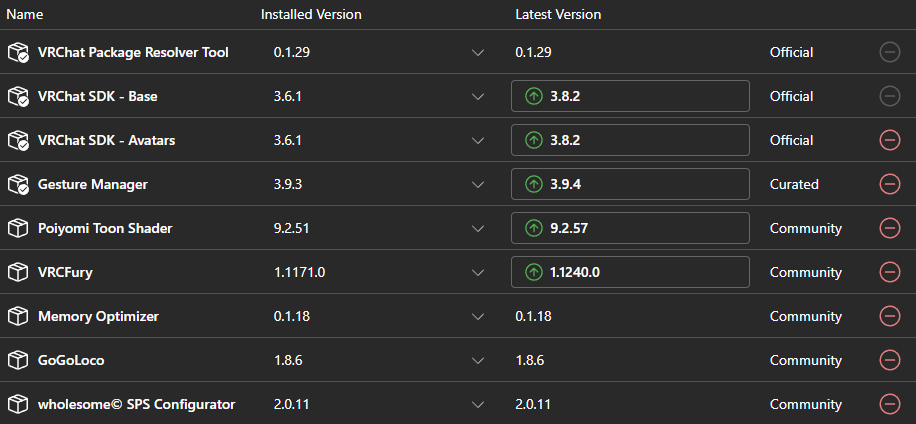Viewport: 916px width, 424px height.
Task: Click the Gesture Manager package icon
Action: 18,185
